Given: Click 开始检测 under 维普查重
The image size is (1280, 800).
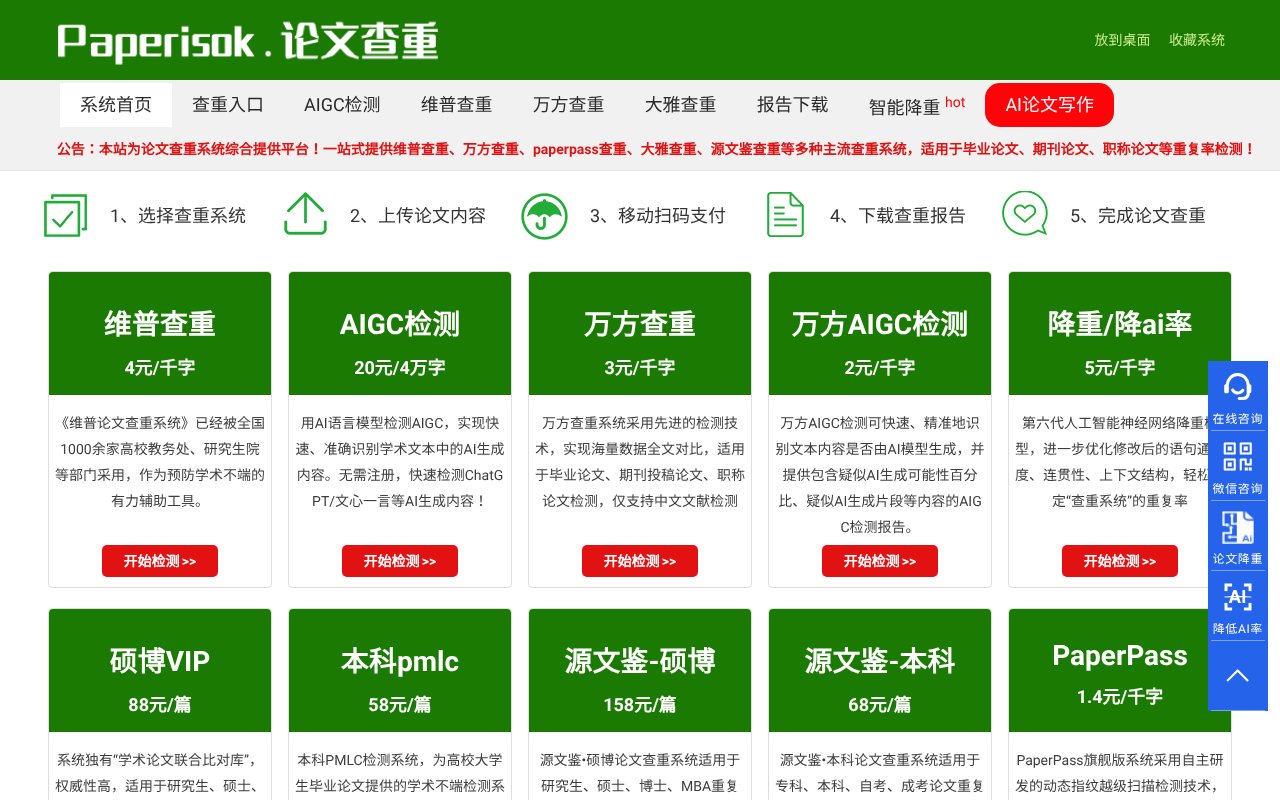Looking at the screenshot, I should 159,561.
